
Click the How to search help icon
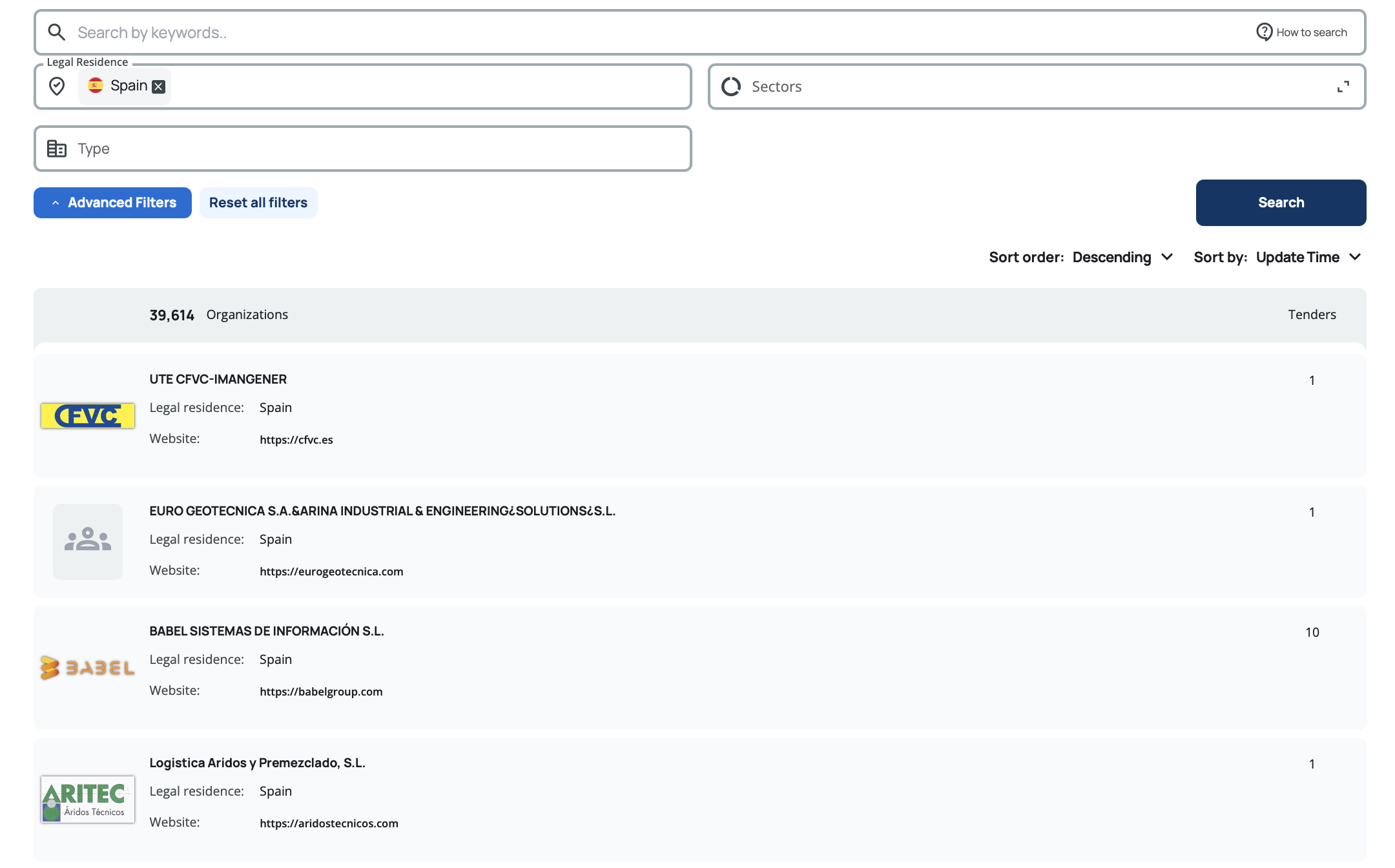(x=1264, y=32)
